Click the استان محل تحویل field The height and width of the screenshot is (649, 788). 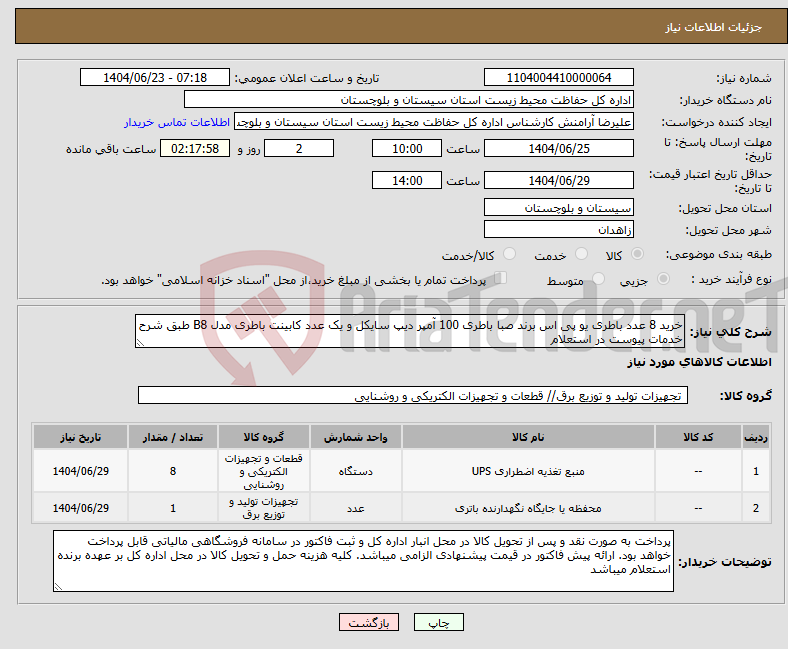(x=558, y=207)
